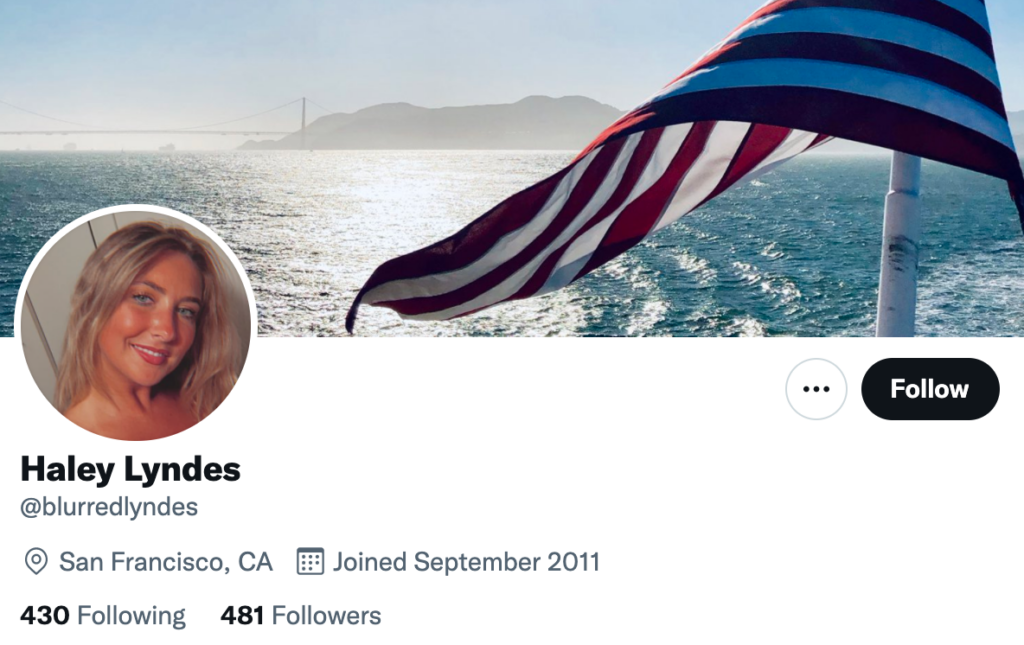Viewport: 1024px width, 645px height.
Task: Click the word Following
Action: pos(131,616)
